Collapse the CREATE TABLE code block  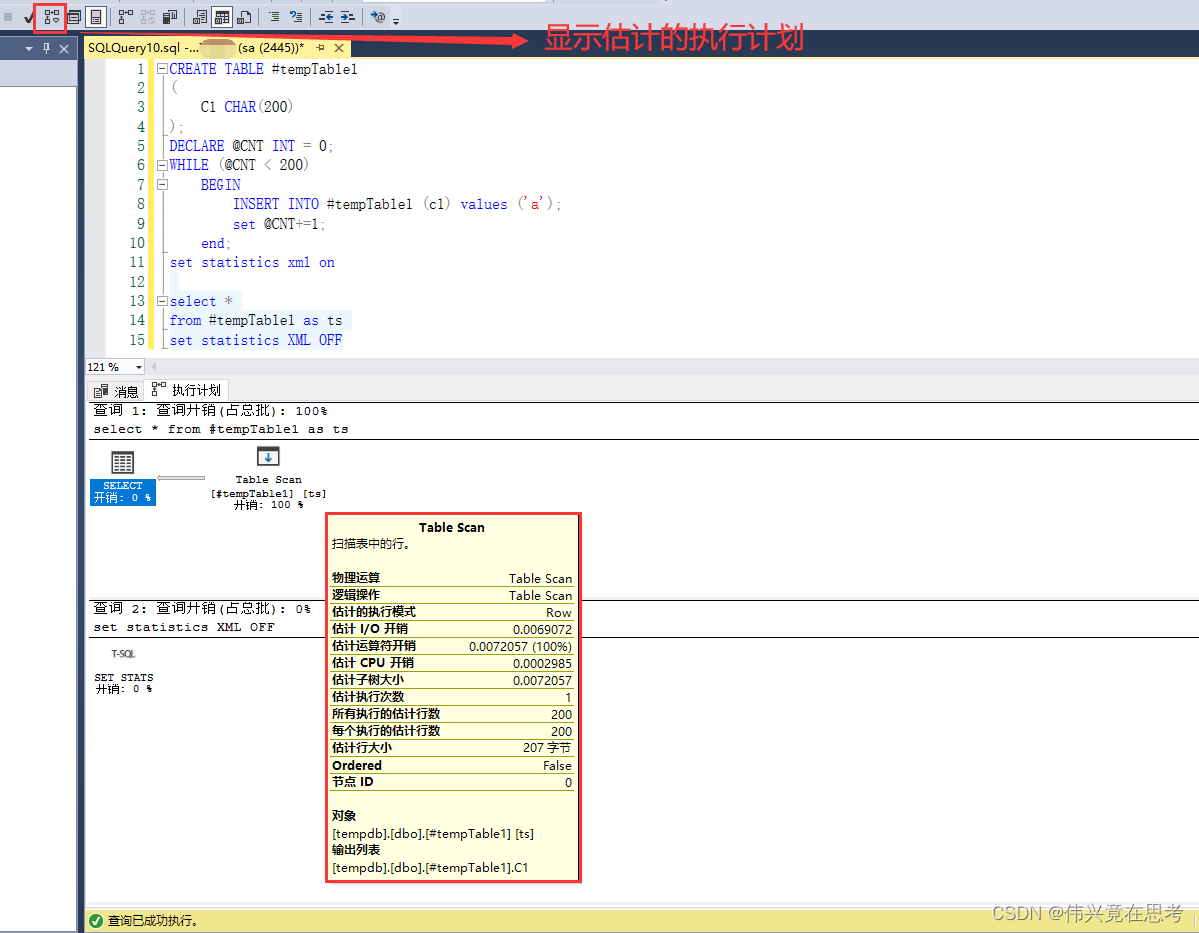pos(162,68)
